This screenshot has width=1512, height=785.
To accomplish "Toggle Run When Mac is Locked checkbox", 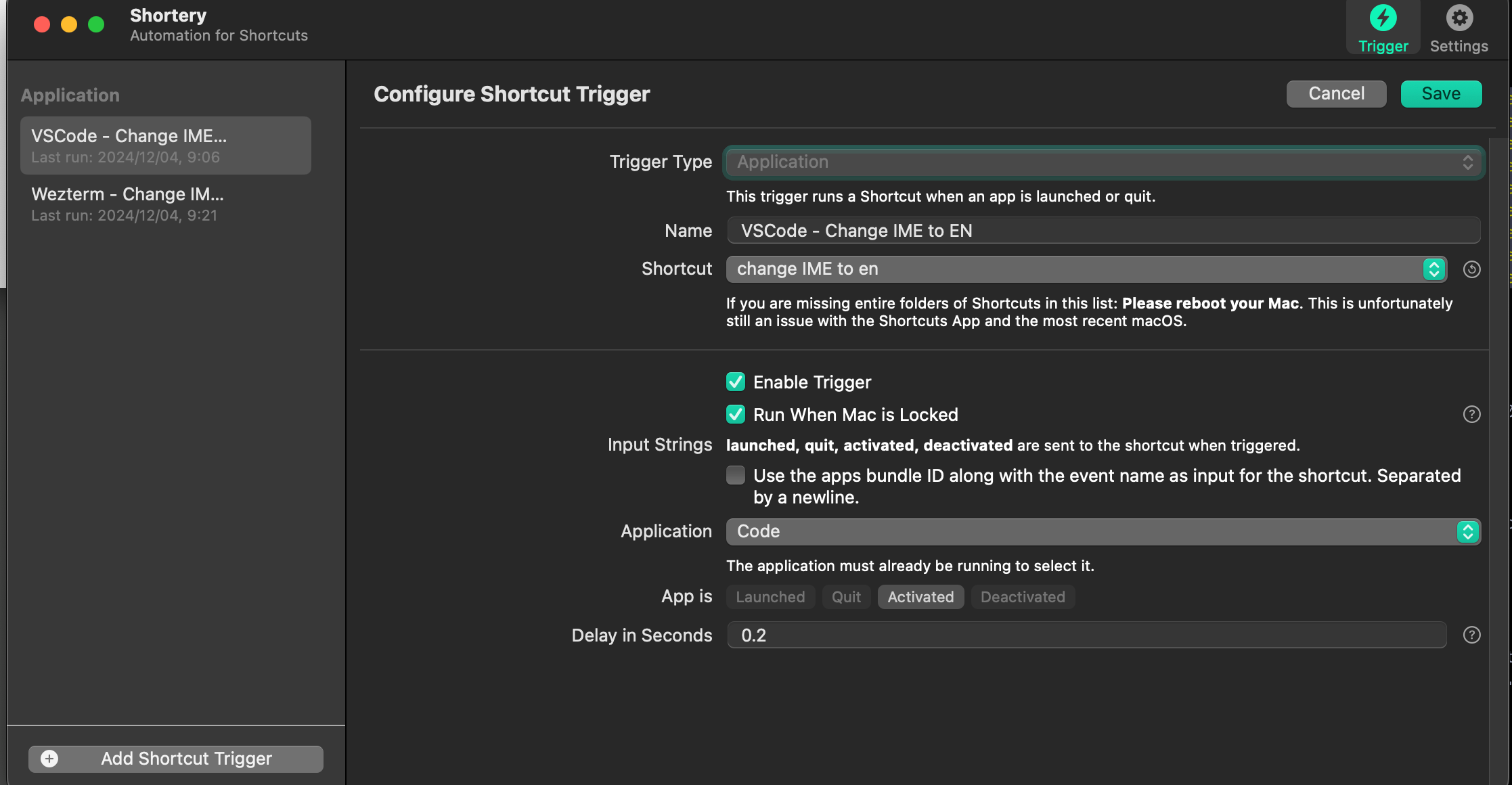I will point(736,415).
